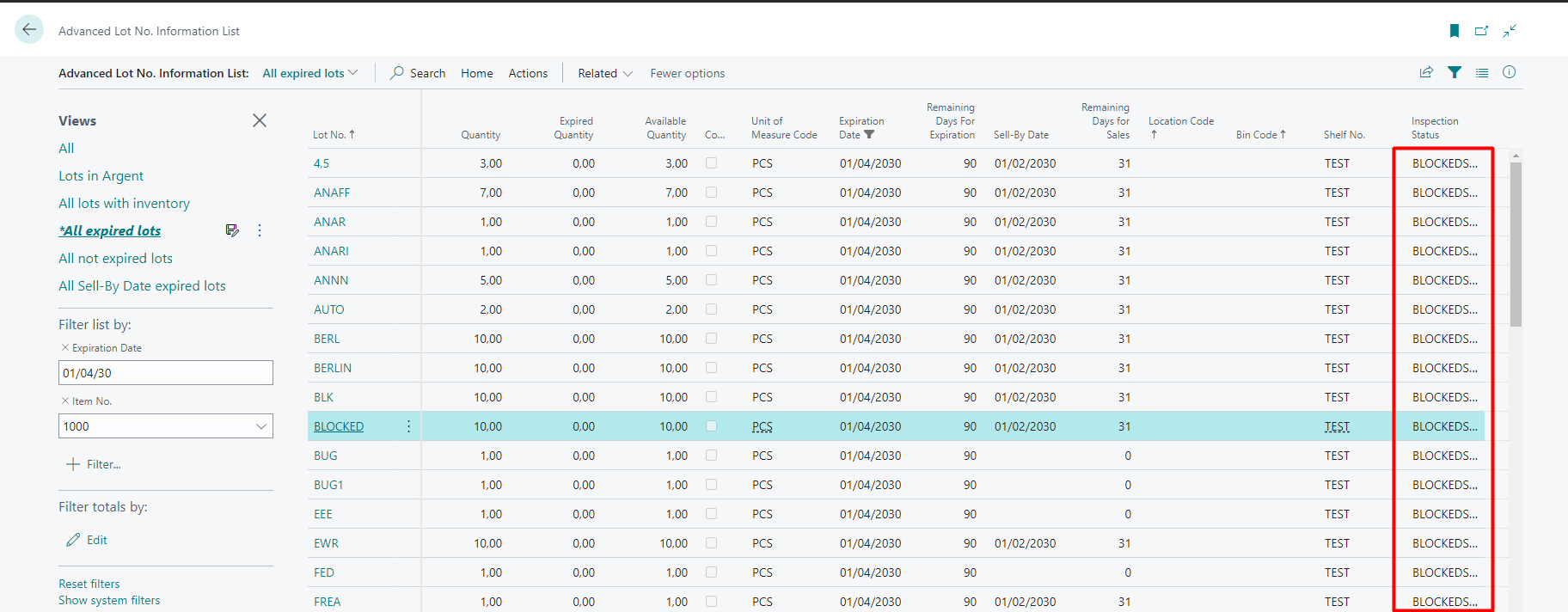Open more options for All expired lots view
This screenshot has width=1568, height=612.
pyautogui.click(x=260, y=230)
